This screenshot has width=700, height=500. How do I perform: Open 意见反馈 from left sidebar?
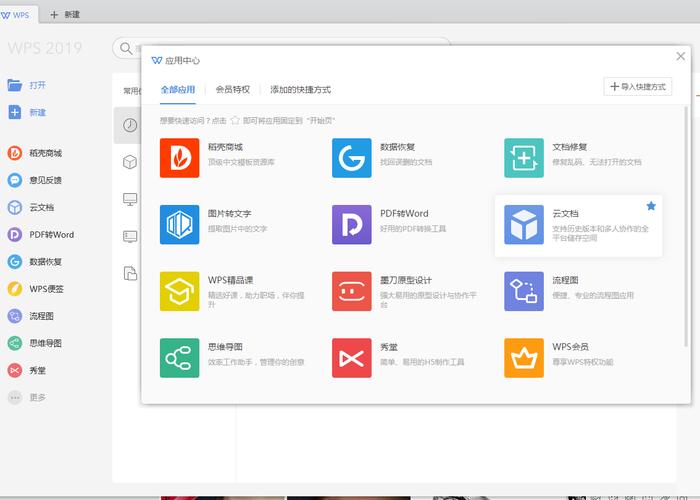coord(35,180)
